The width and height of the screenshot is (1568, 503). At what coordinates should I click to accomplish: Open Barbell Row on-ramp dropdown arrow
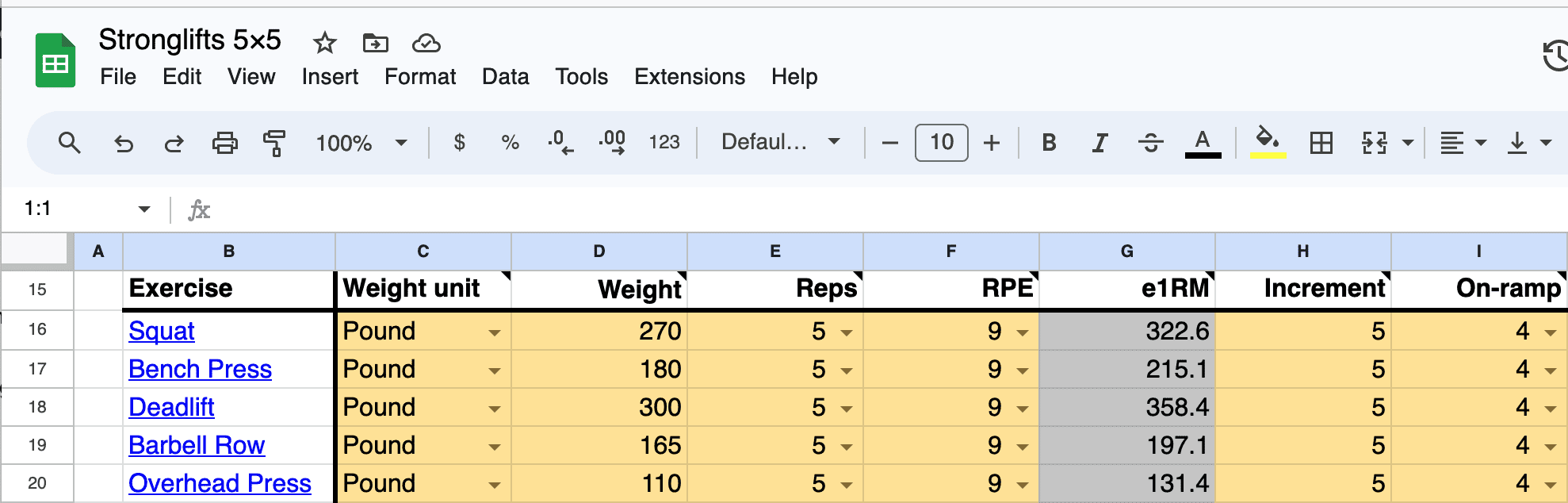click(x=1551, y=447)
